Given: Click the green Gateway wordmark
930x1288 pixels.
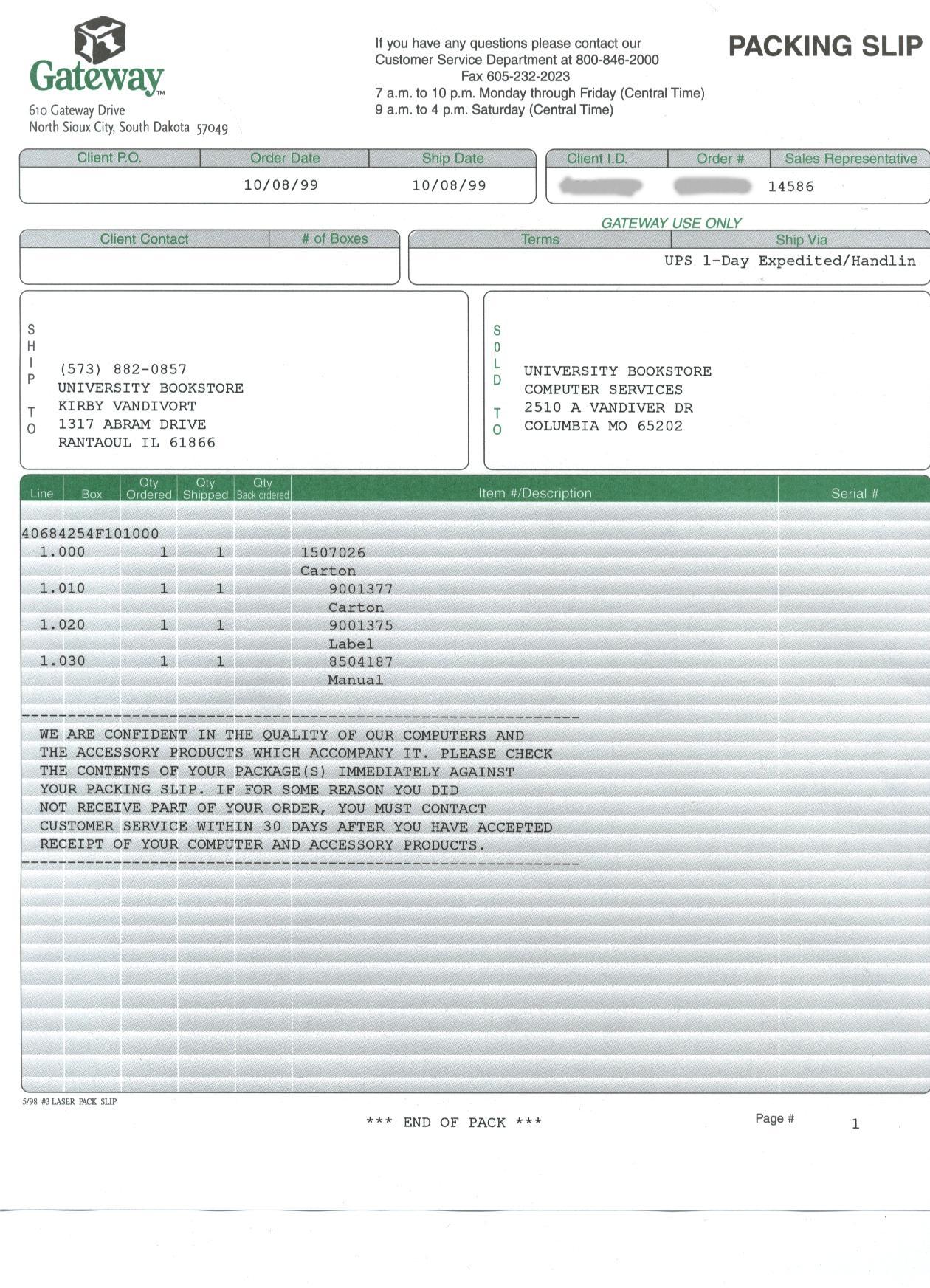Looking at the screenshot, I should (97, 78).
